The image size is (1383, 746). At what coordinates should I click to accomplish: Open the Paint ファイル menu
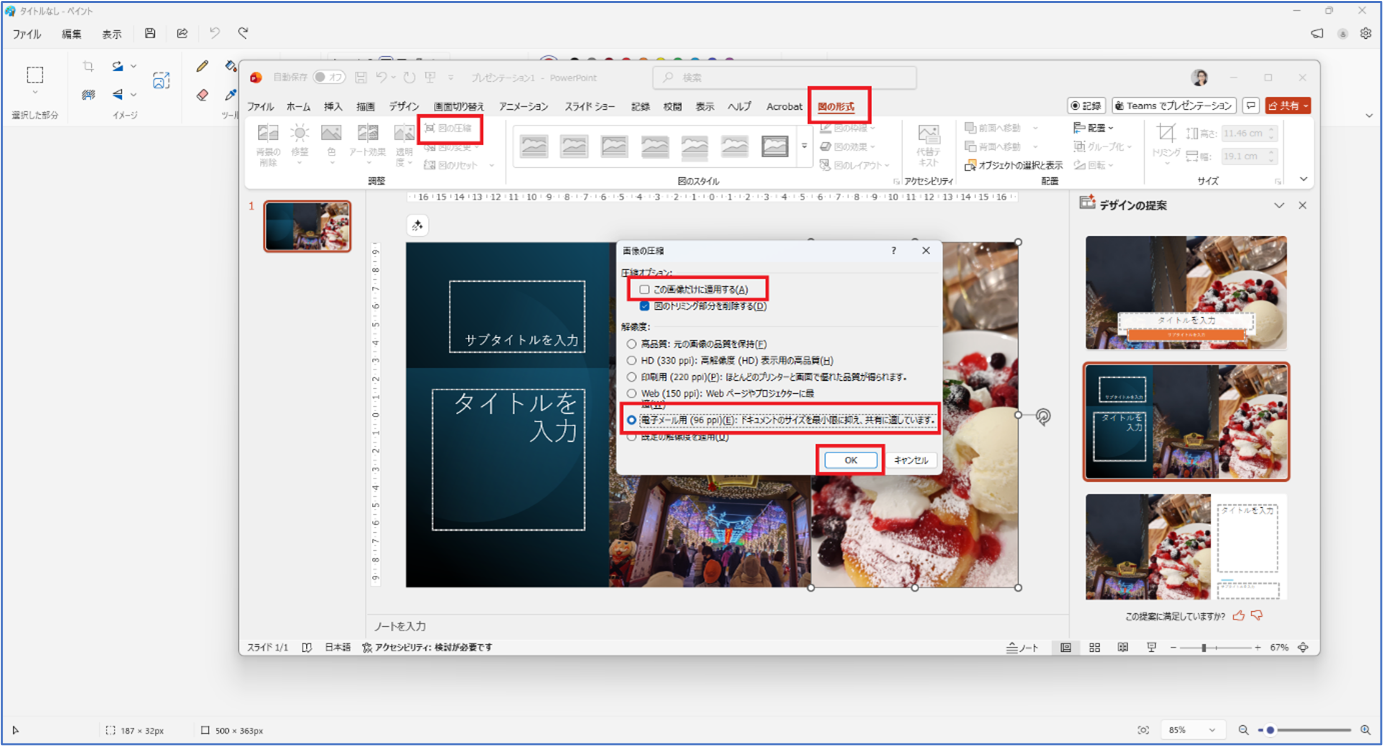tap(27, 34)
